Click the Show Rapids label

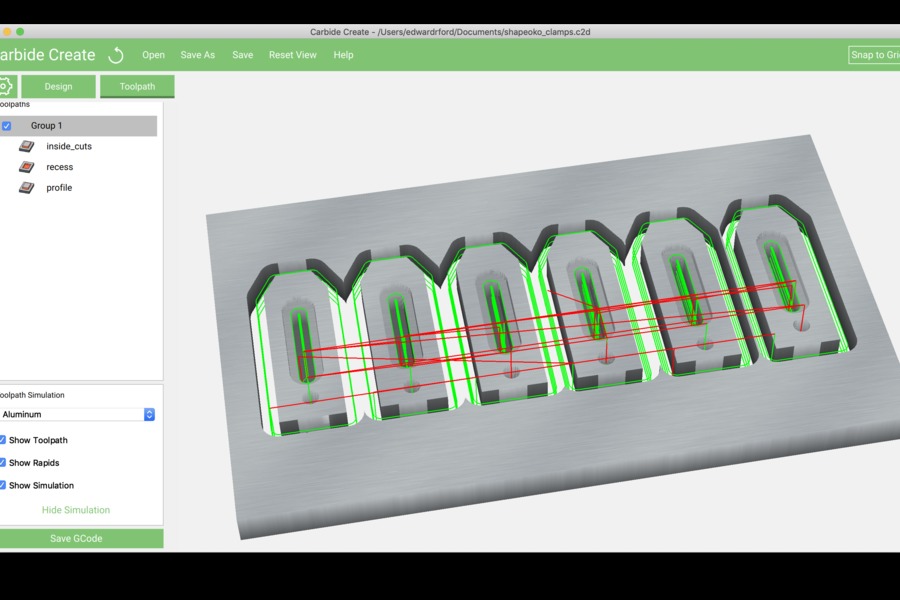pos(34,462)
